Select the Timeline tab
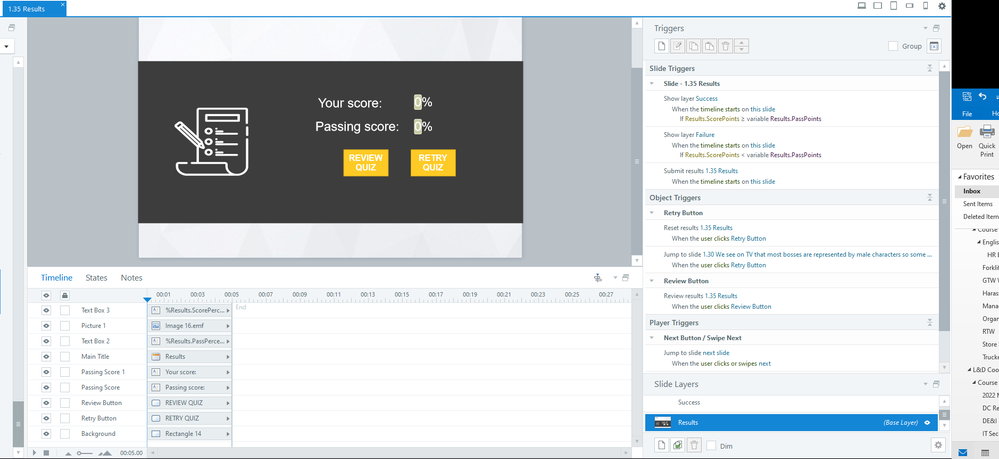999x459 pixels. [57, 278]
